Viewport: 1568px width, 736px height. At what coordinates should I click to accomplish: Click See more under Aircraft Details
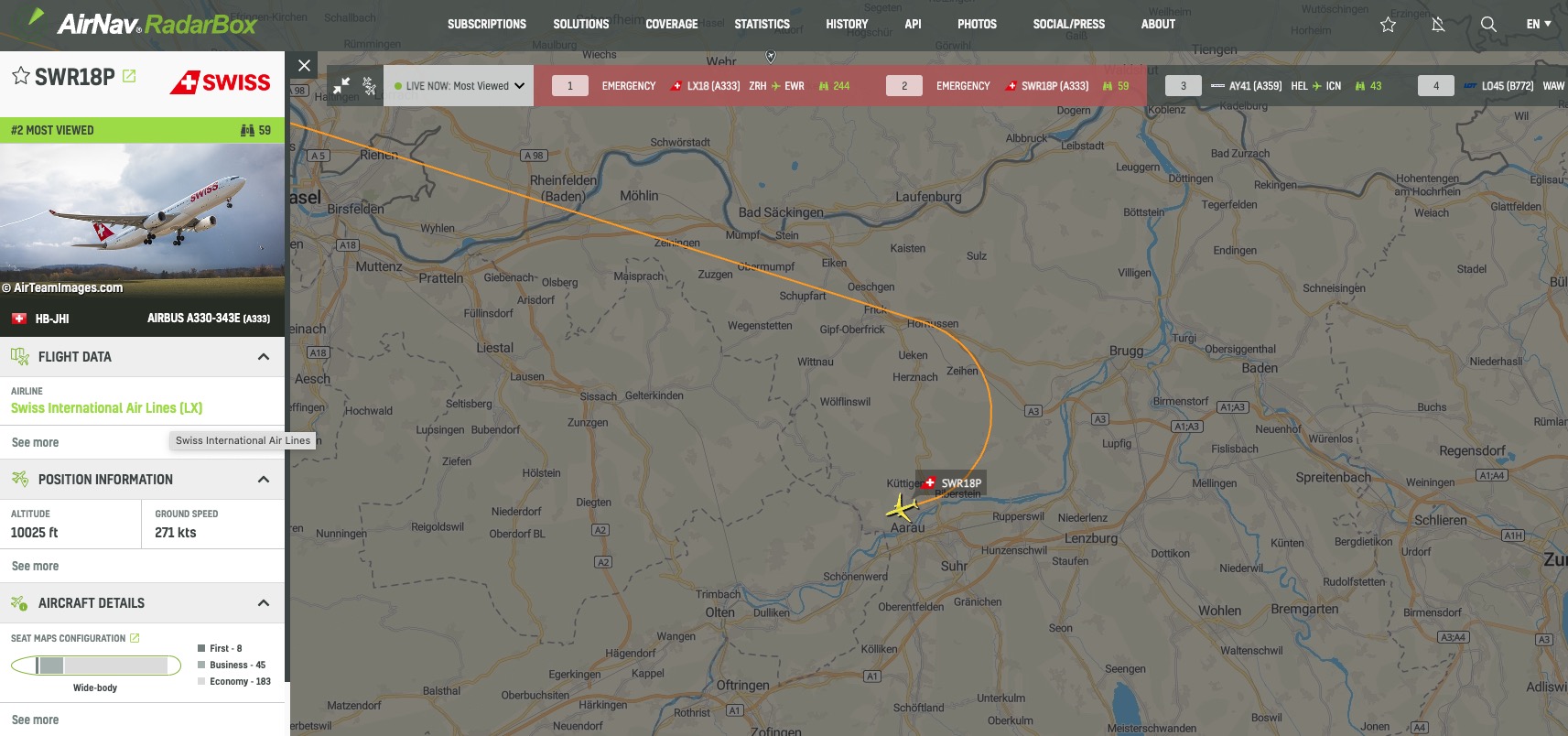click(35, 720)
